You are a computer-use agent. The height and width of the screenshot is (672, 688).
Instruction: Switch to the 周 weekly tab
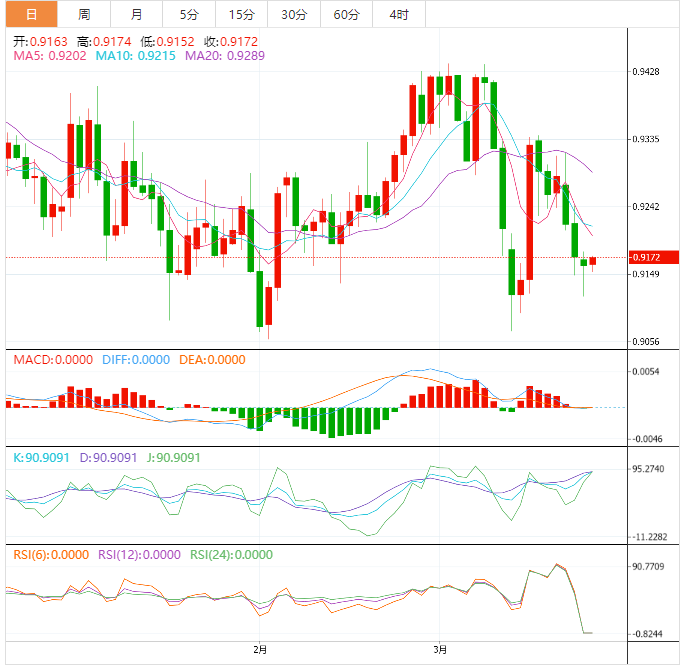(84, 14)
